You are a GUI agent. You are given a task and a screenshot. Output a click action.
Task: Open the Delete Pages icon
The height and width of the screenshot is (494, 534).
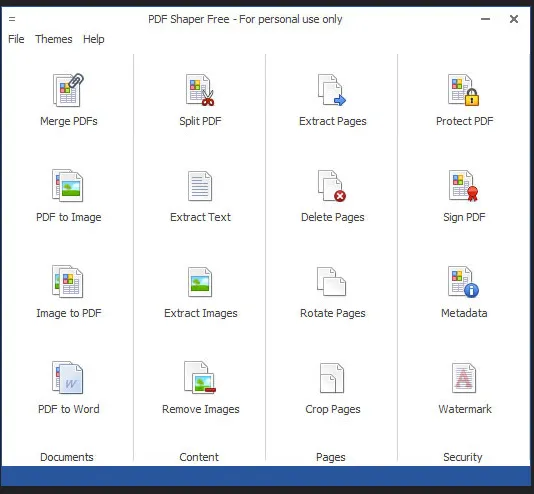click(x=332, y=186)
